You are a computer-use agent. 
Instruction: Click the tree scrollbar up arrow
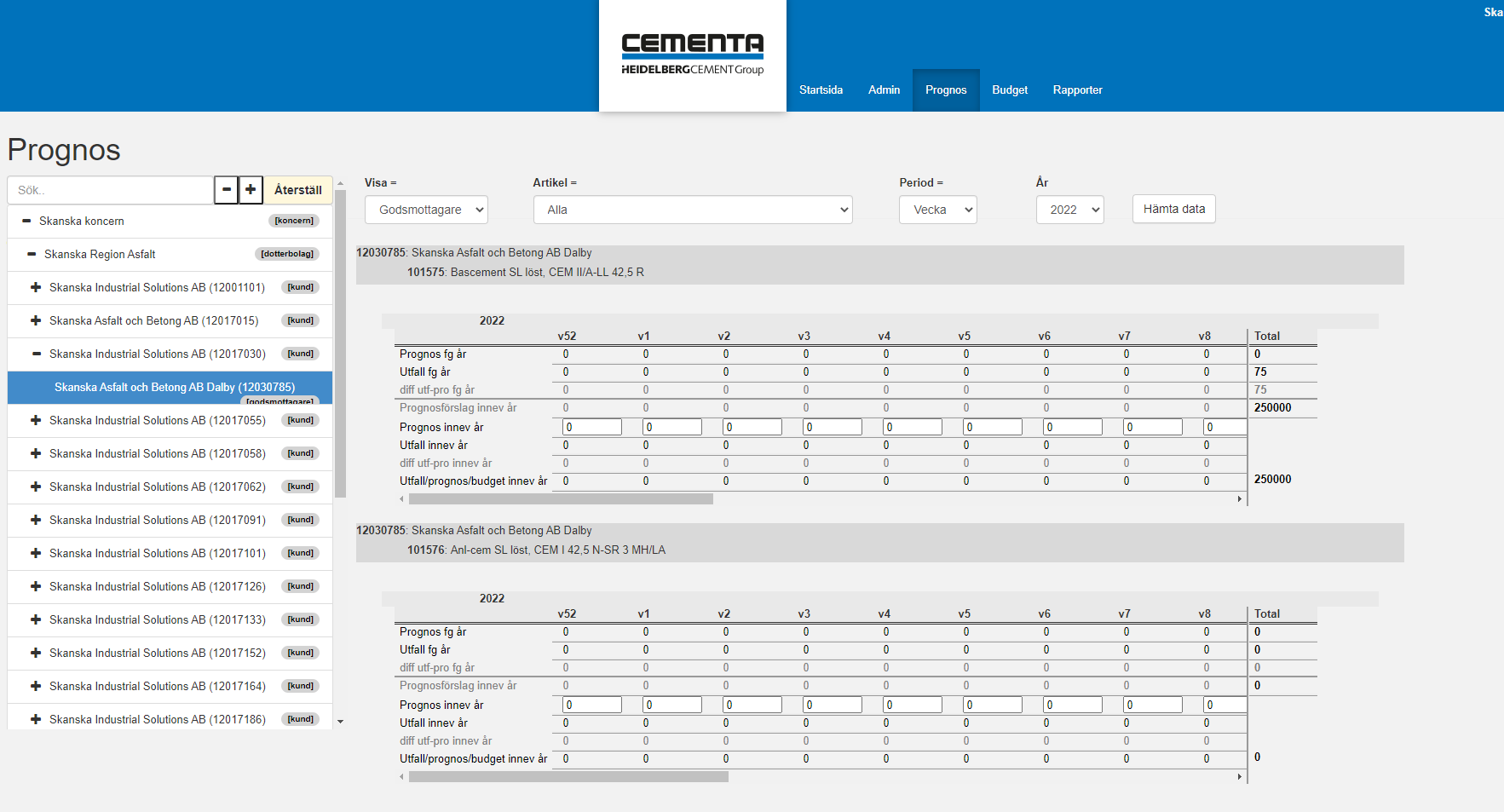click(341, 183)
